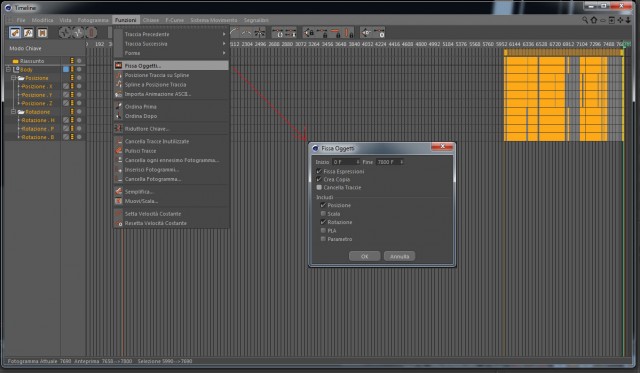Choose Importa Animazione ASCII entry
The width and height of the screenshot is (640, 373).
[171, 94]
